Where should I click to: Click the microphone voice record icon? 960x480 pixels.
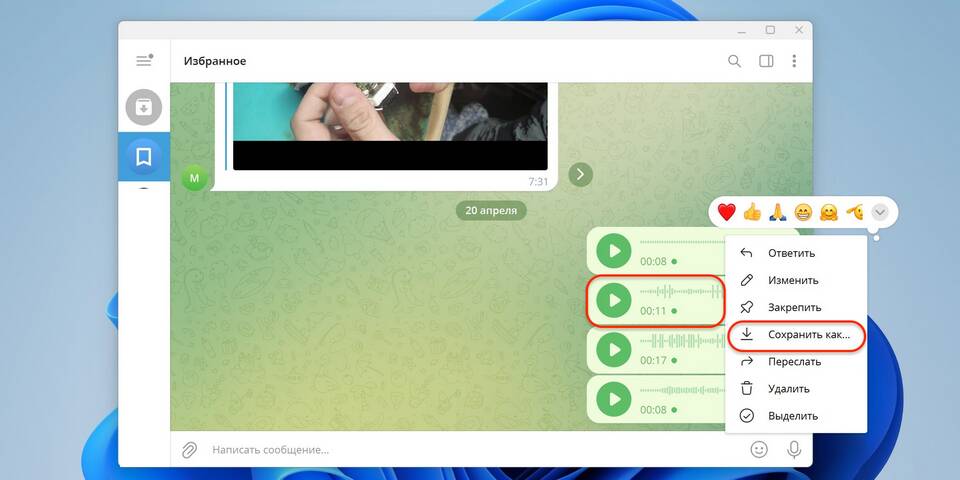click(794, 450)
